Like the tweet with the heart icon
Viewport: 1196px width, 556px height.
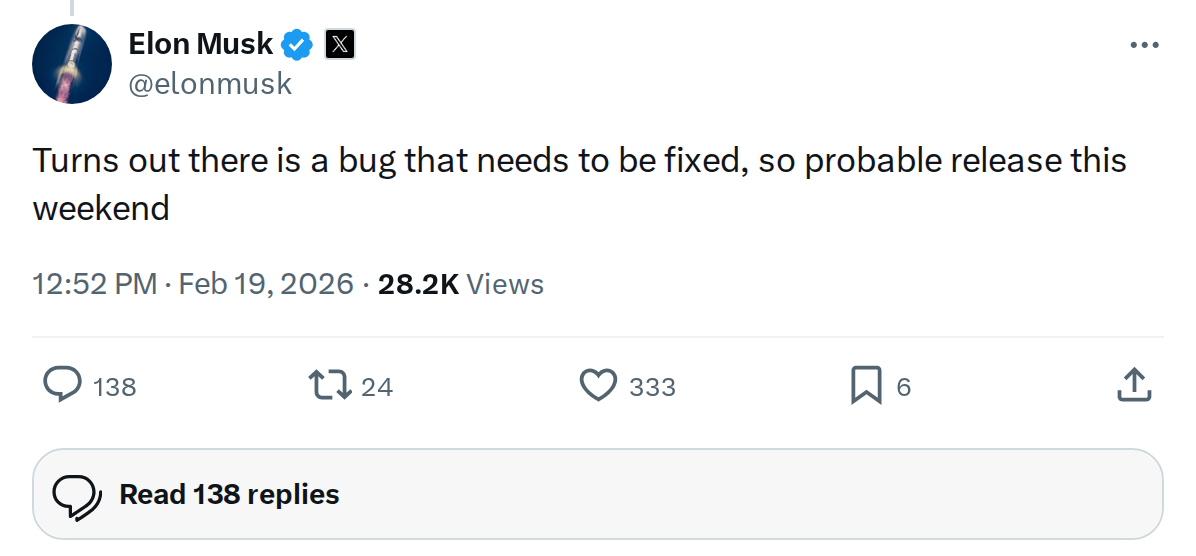click(598, 385)
